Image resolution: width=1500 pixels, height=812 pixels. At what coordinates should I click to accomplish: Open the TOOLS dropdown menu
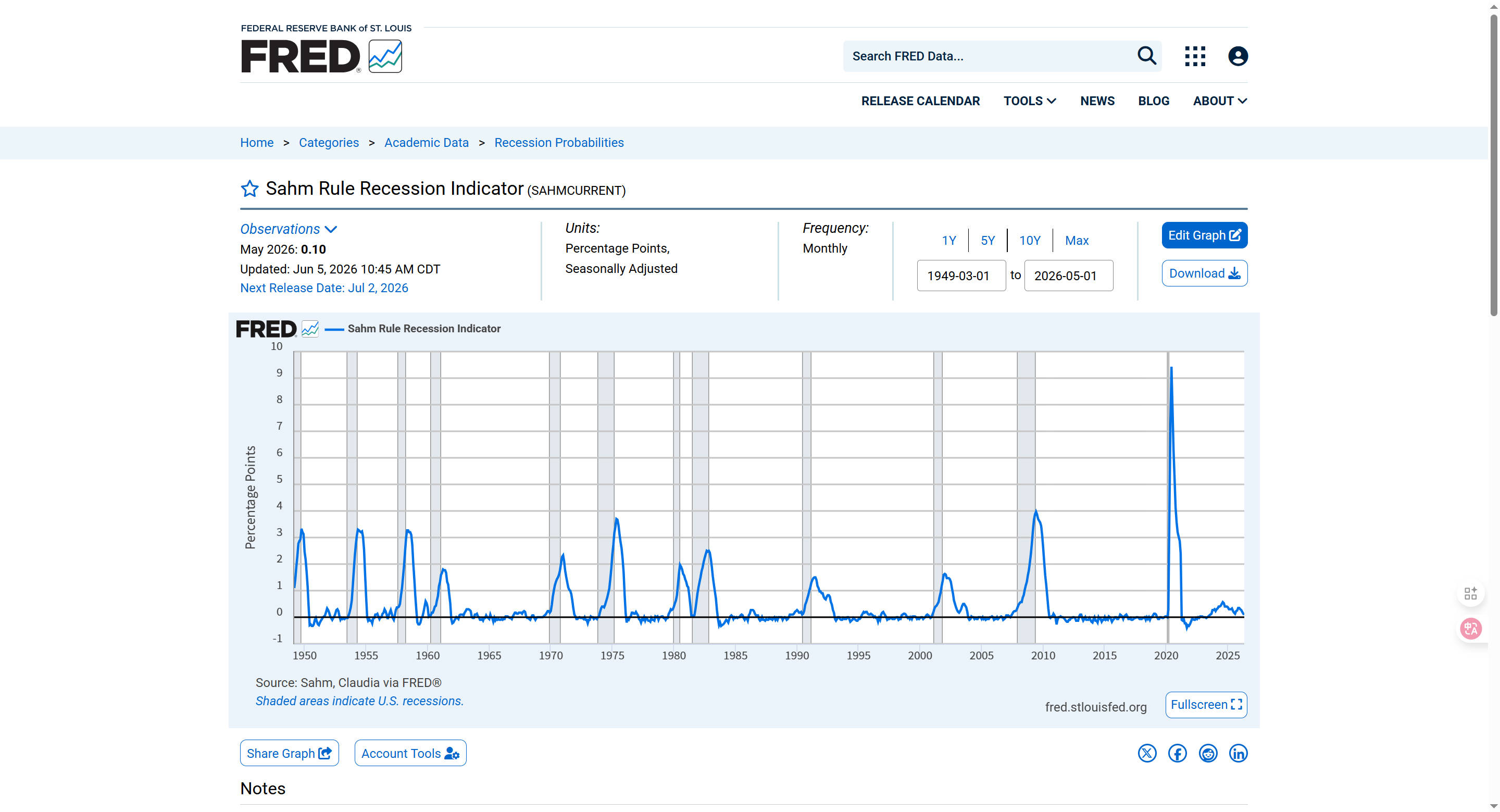click(1030, 101)
